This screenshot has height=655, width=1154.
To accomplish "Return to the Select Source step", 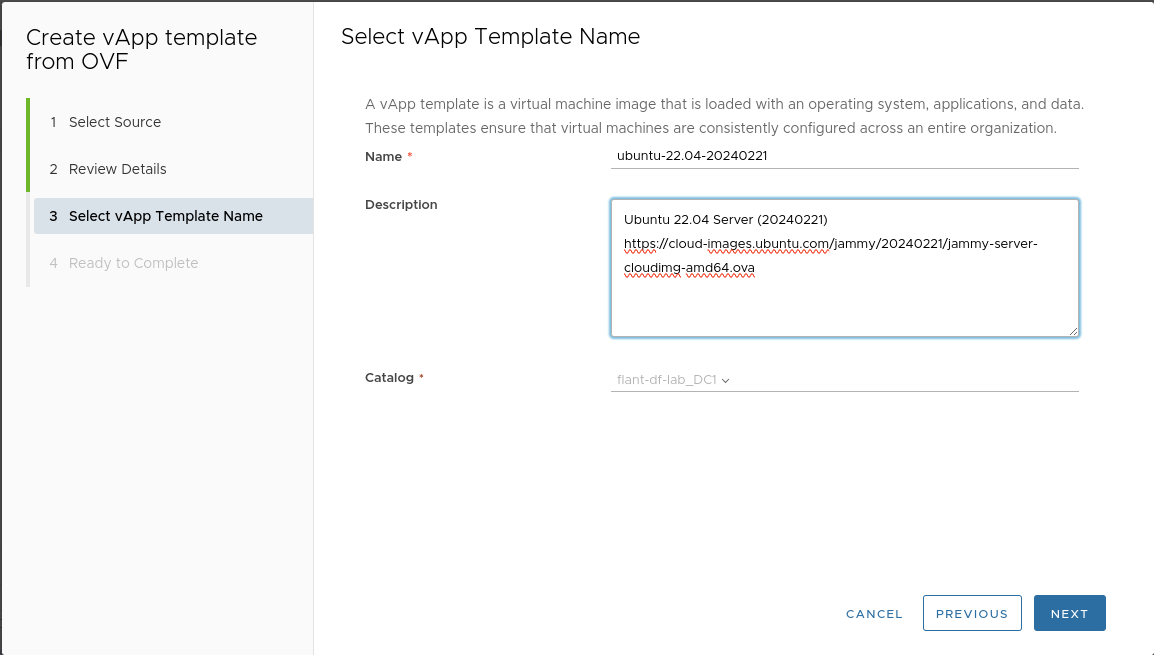I will [115, 121].
